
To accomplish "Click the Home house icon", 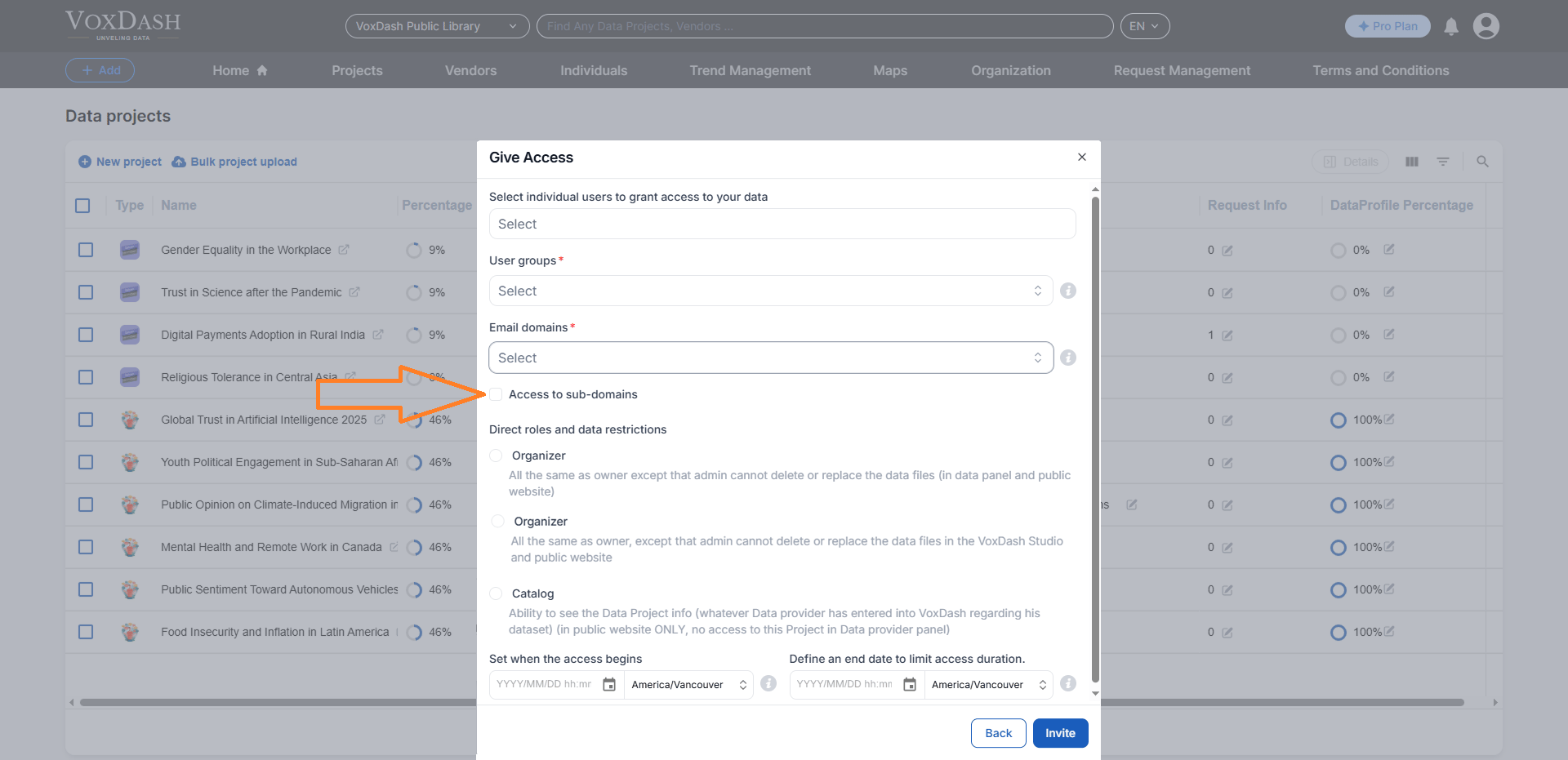I will tap(262, 70).
